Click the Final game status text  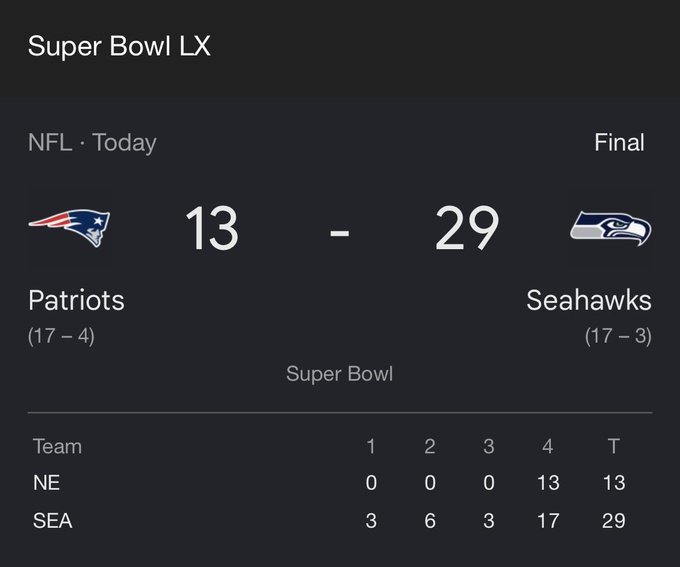pyautogui.click(x=619, y=142)
